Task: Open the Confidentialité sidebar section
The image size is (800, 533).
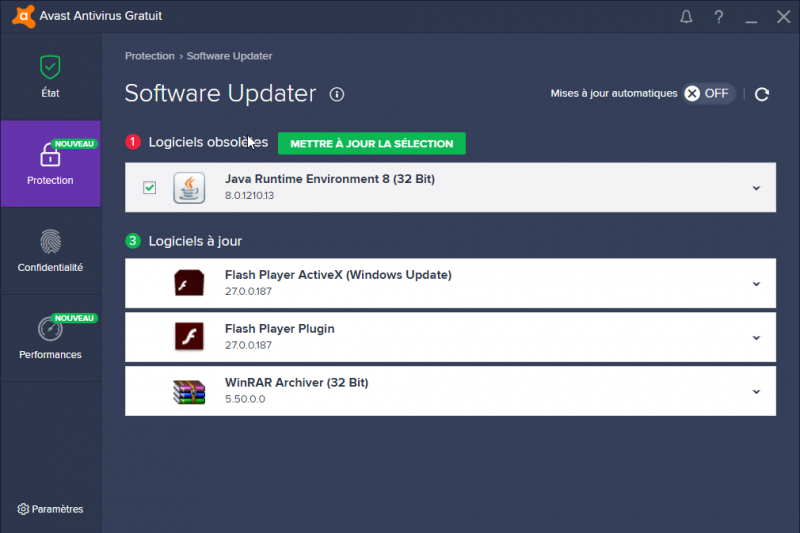Action: click(x=50, y=251)
